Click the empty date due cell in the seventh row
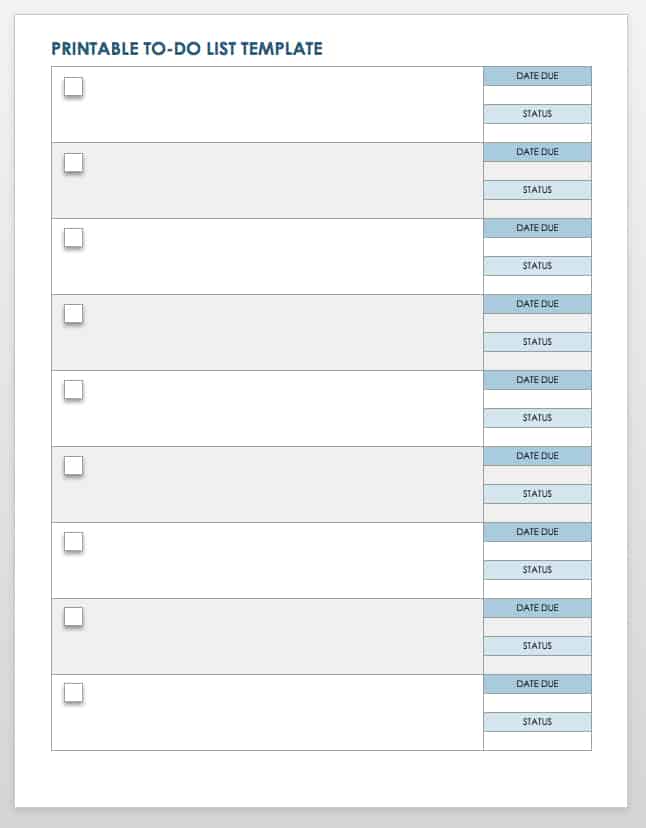The height and width of the screenshot is (828, 646). pyautogui.click(x=537, y=551)
